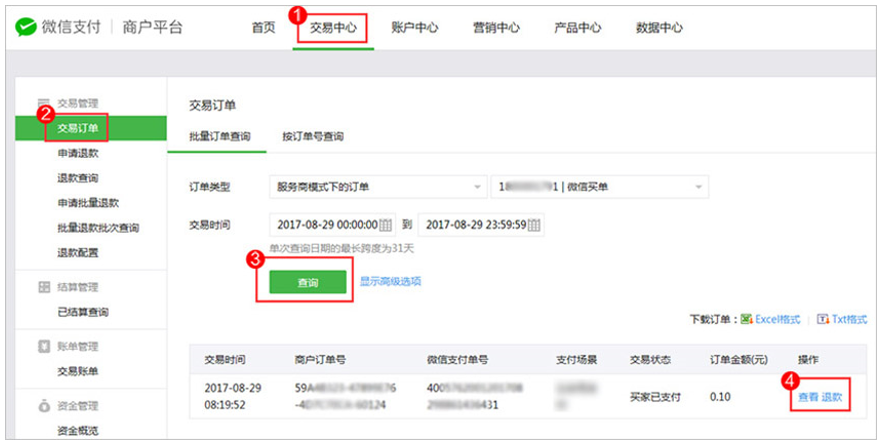Expand the merchant dropdown showing 微信买单
This screenshot has width=887, height=445.
tap(600, 187)
